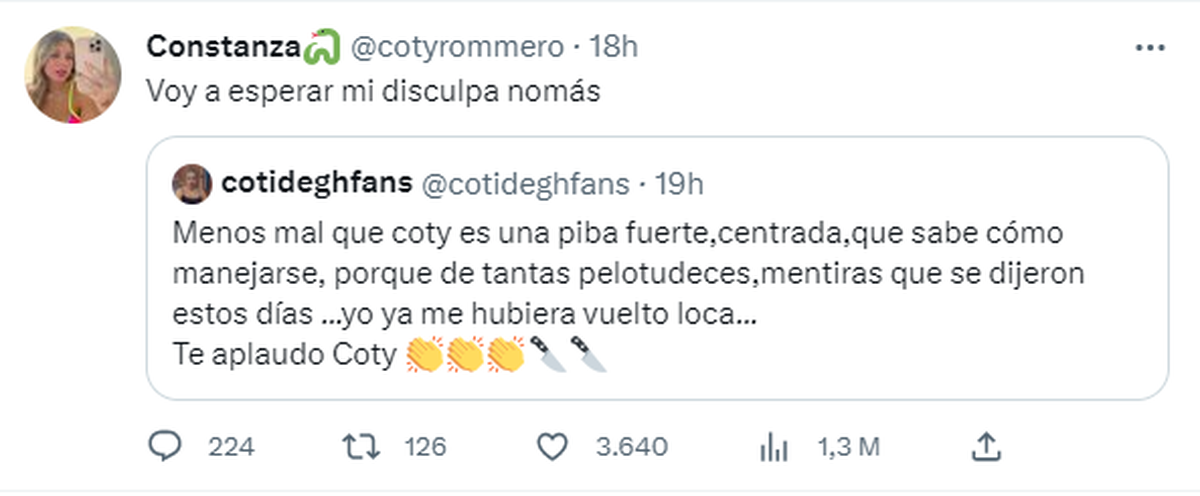
Task: Click the tweet text "Voy a esperar mi disculpa nomás"
Action: [372, 92]
